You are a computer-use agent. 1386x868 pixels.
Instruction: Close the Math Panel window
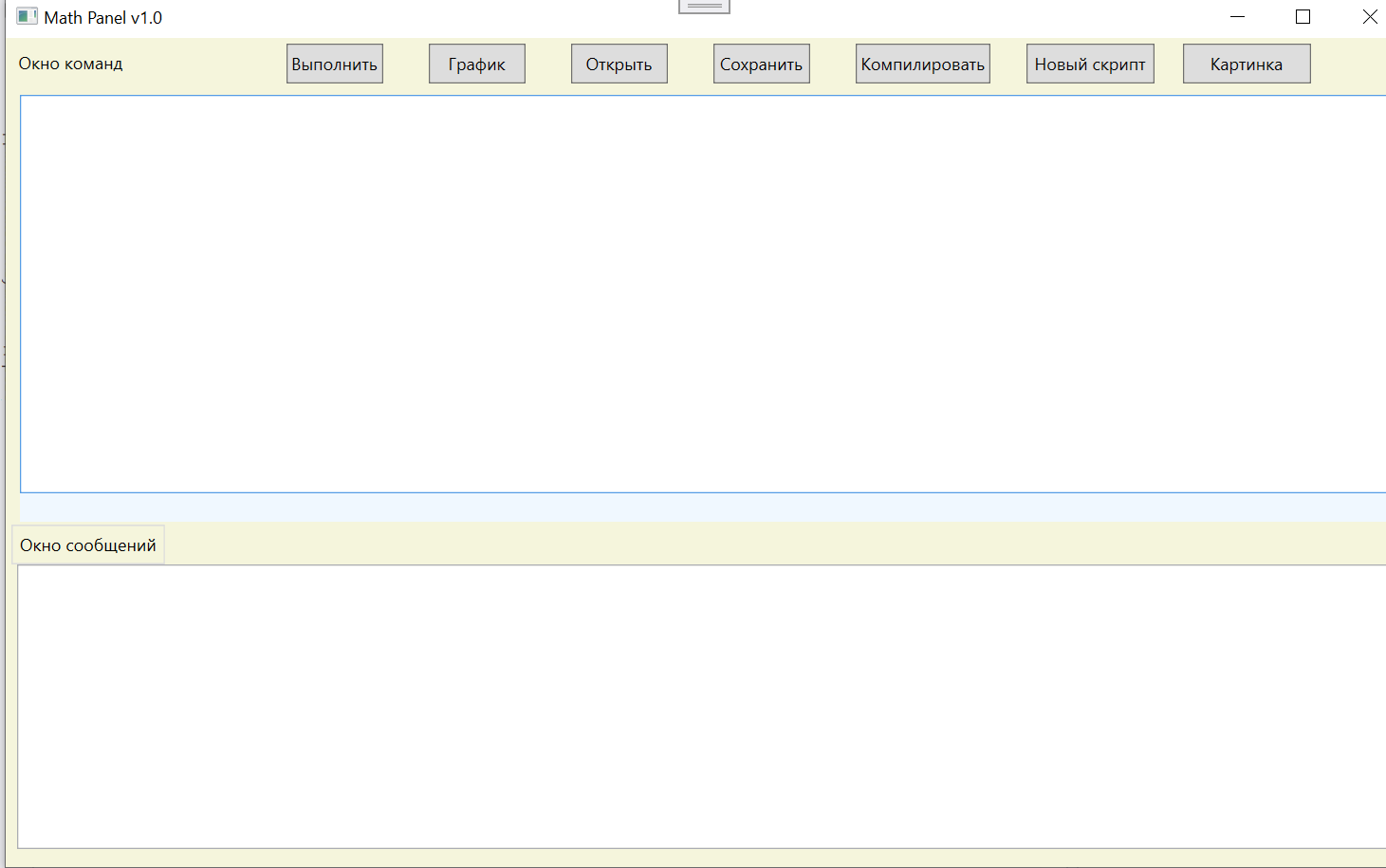point(1369,17)
